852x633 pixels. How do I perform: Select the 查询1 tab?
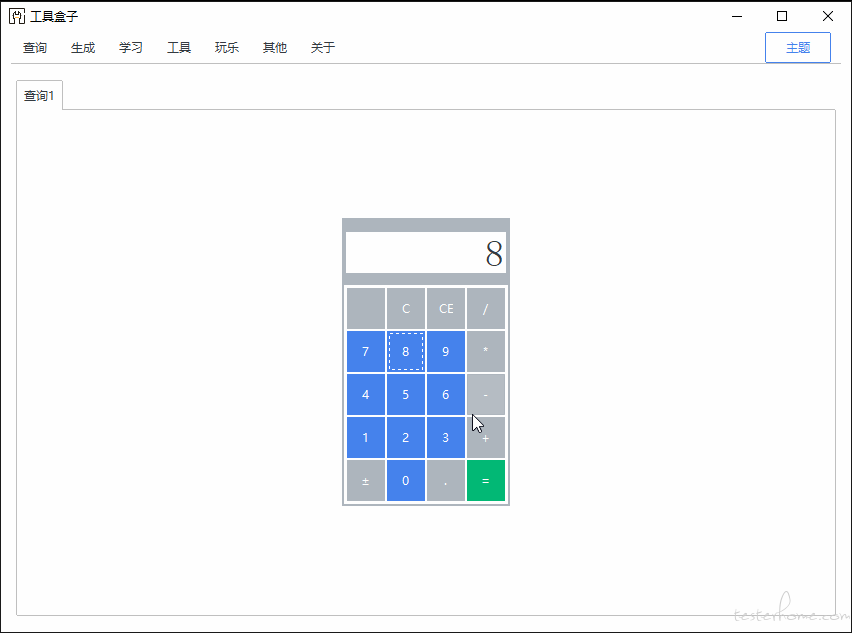tap(39, 96)
